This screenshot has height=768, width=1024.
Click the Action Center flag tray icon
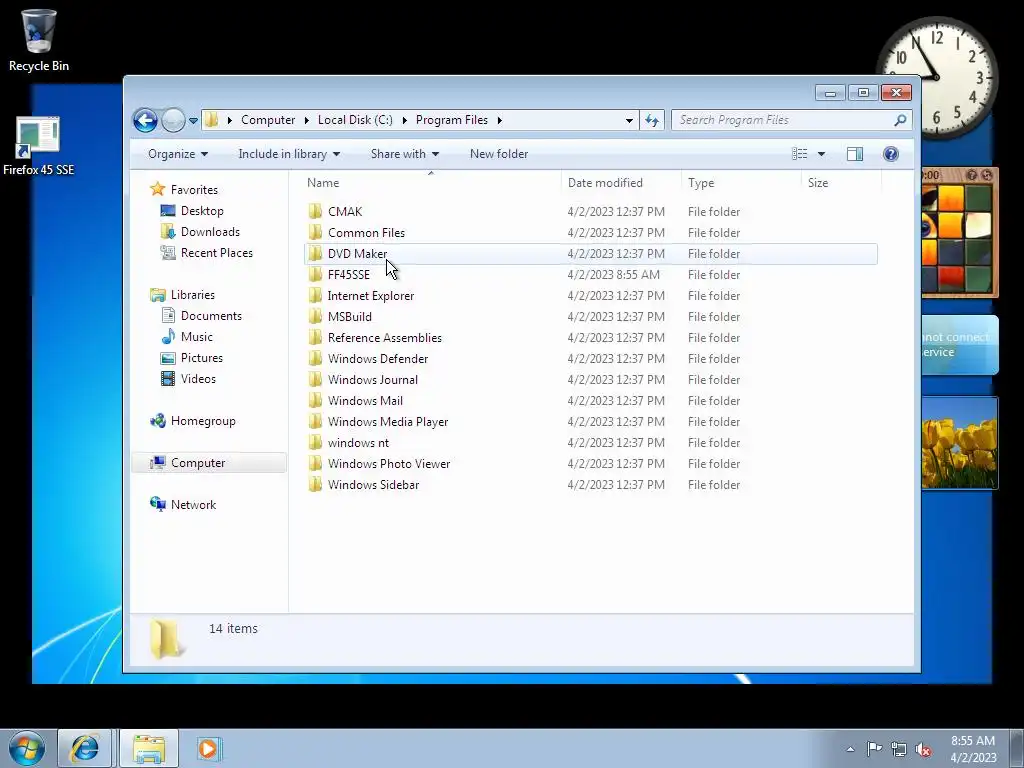(x=874, y=749)
